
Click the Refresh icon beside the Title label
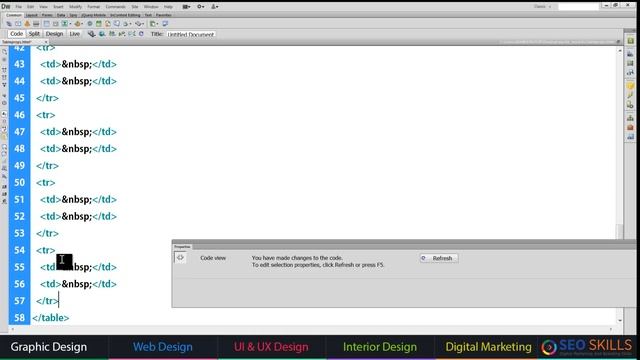141,34
